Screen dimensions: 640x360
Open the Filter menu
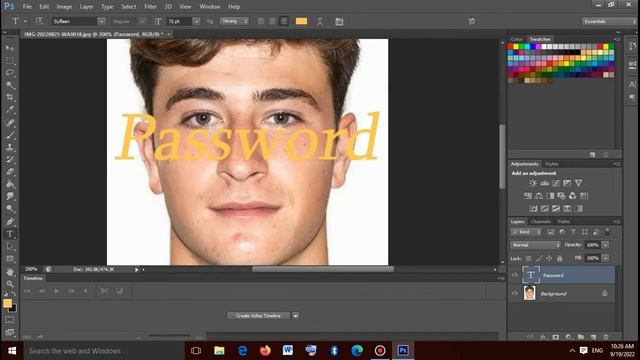(150, 7)
